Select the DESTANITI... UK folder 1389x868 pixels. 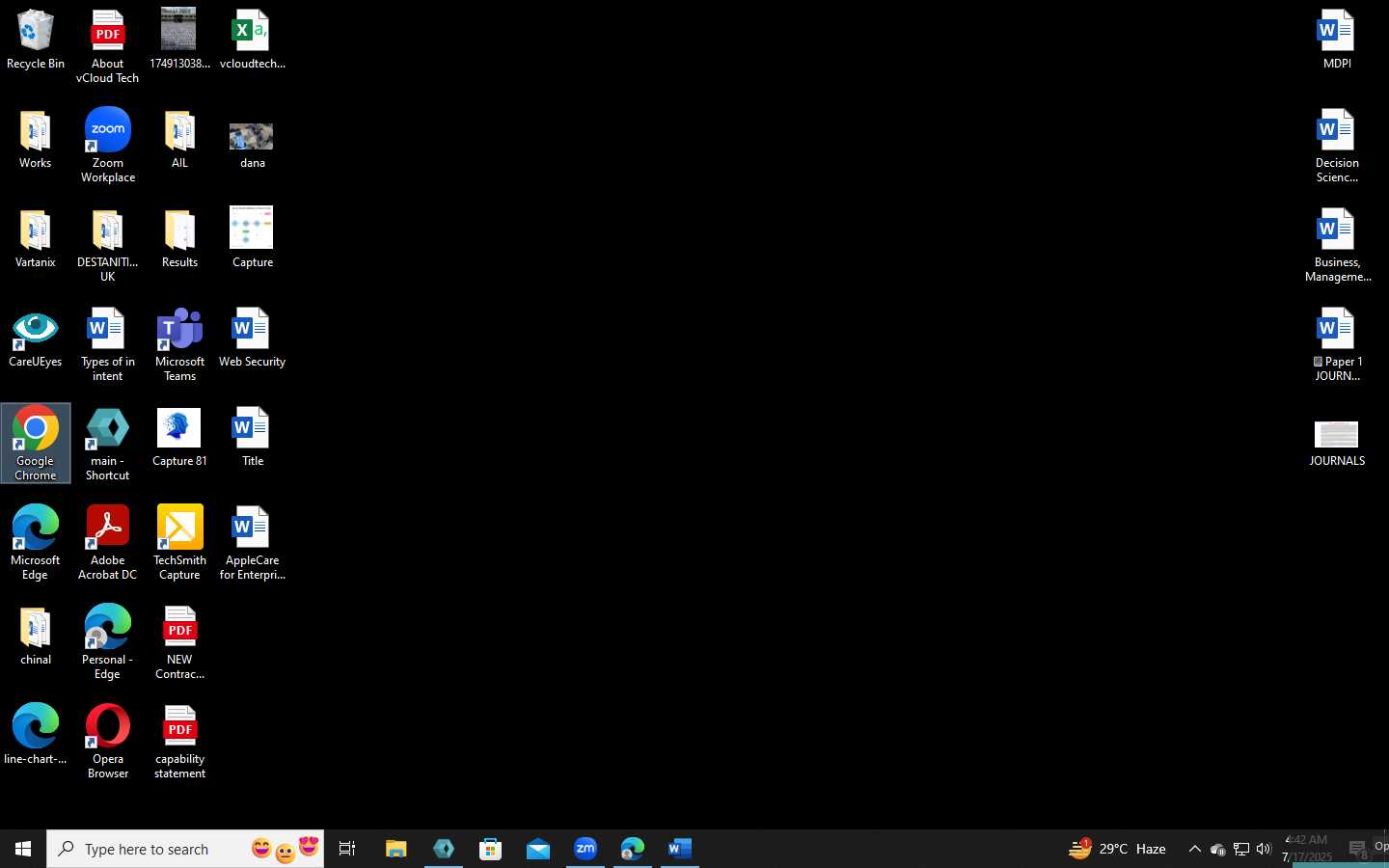click(x=107, y=246)
